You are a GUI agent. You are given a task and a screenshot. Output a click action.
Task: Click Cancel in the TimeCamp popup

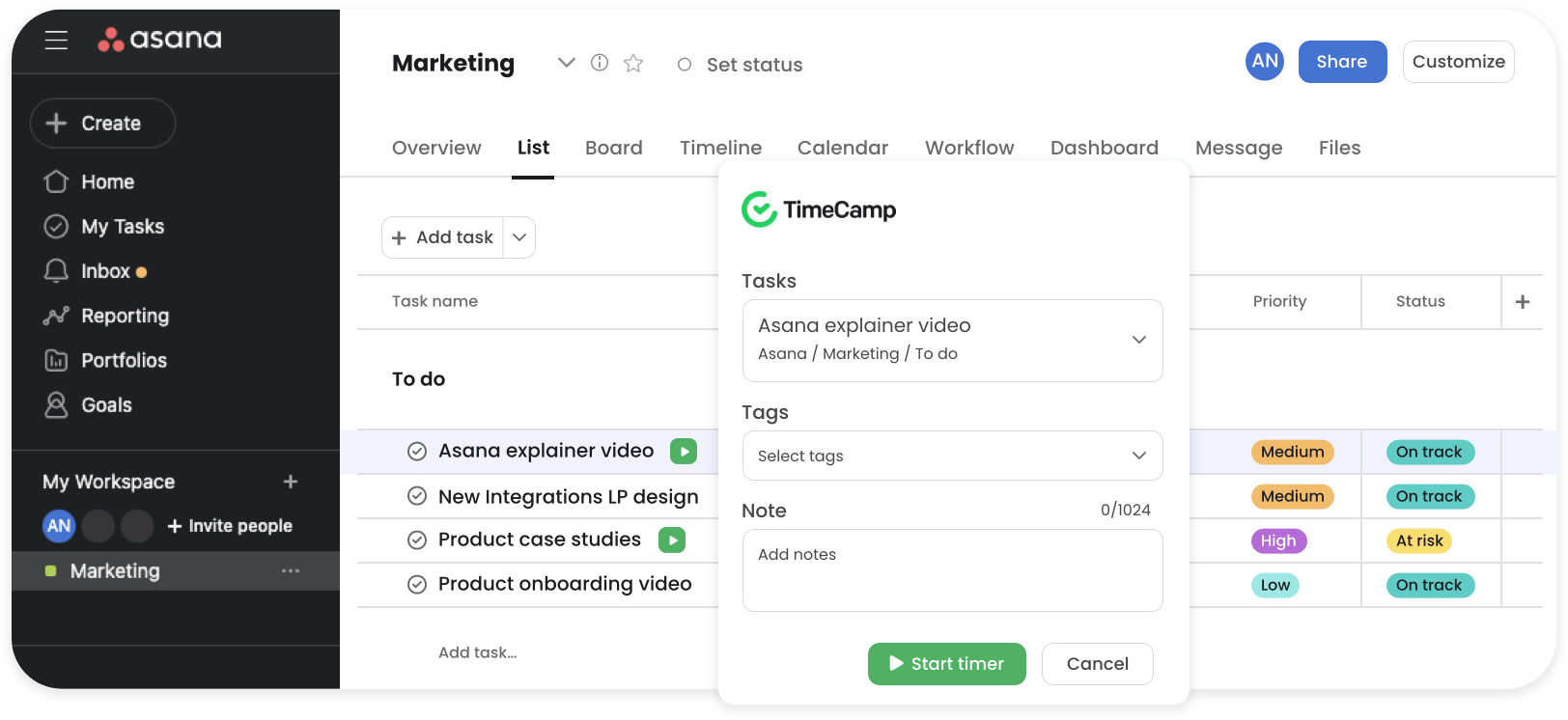tap(1098, 664)
